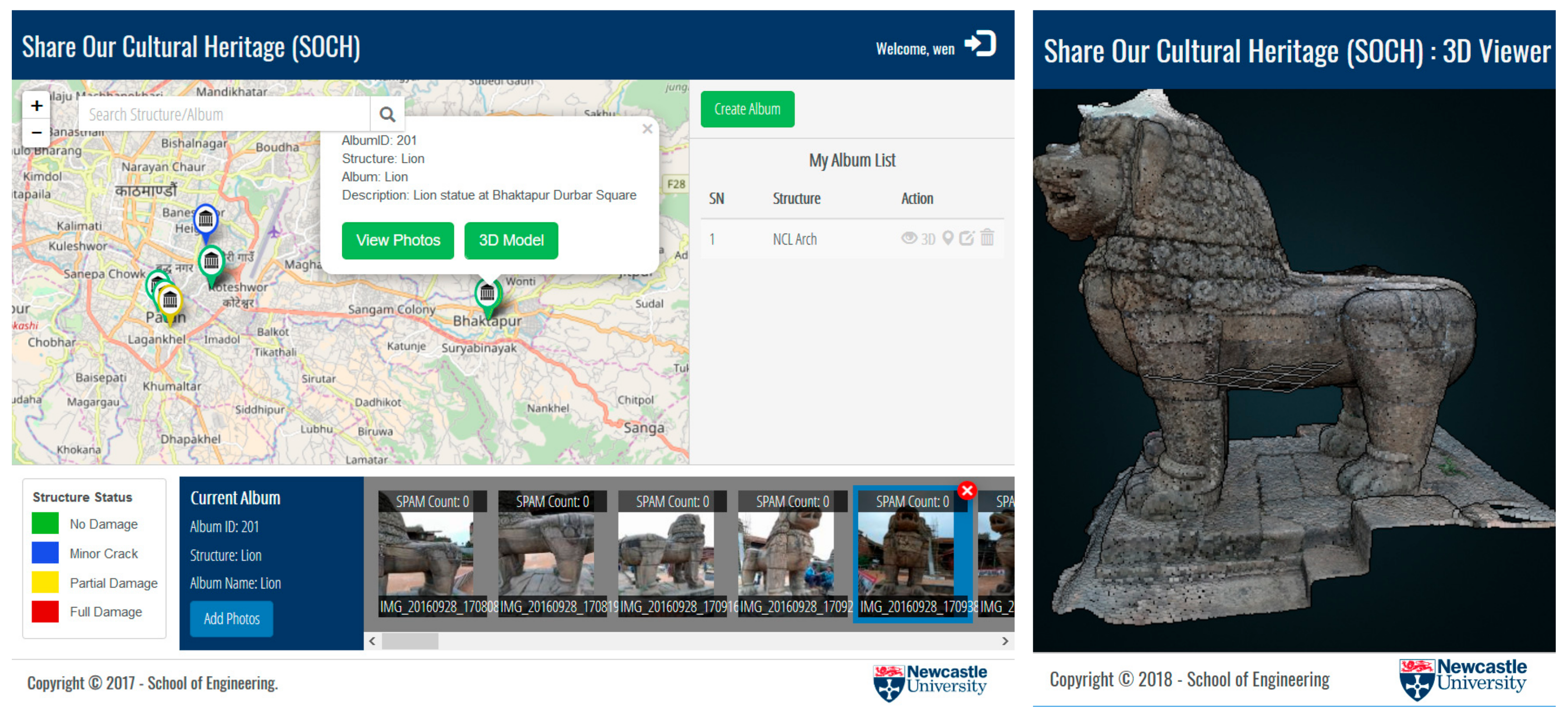Click Add Photos in Current Album panel
This screenshot has width=1568, height=721.
[x=232, y=619]
